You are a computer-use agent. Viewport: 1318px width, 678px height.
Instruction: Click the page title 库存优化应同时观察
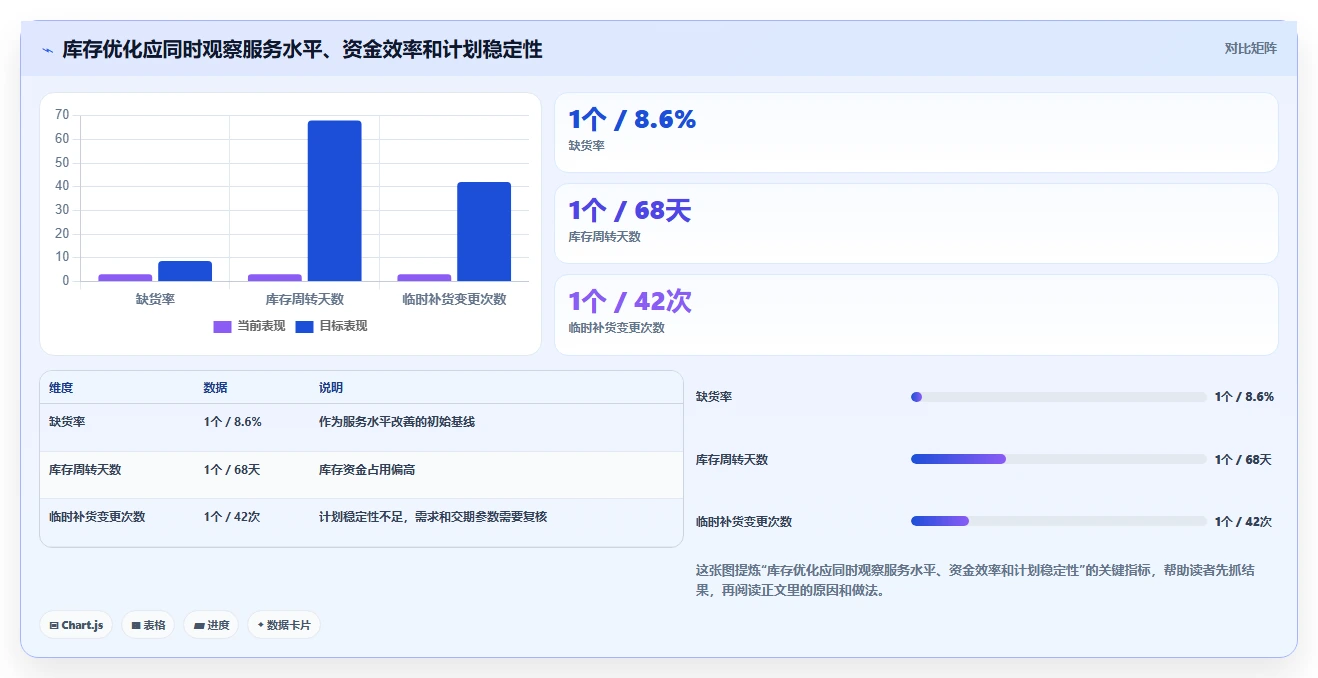click(x=302, y=49)
